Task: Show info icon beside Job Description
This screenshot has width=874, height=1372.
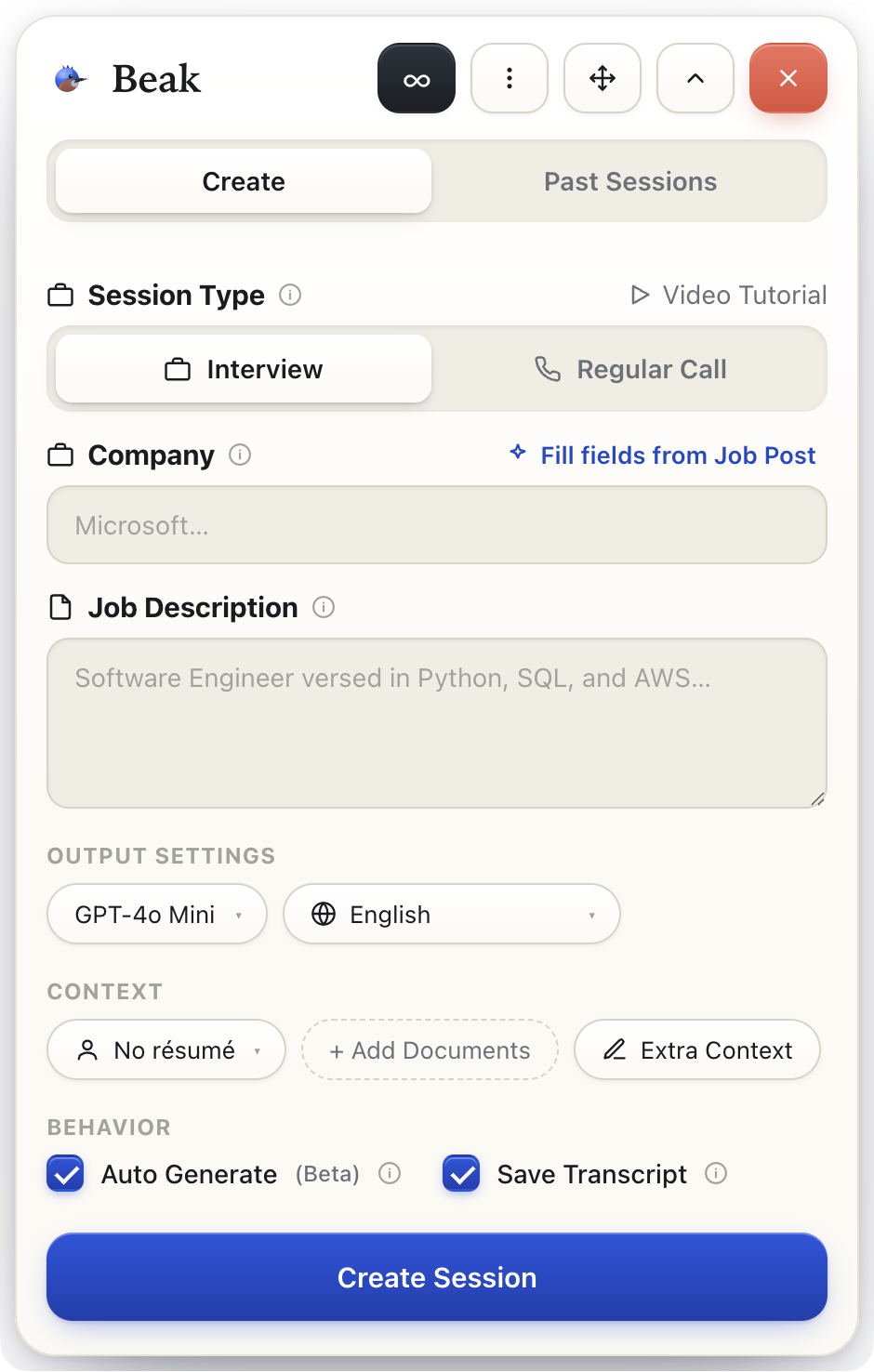Action: click(x=324, y=607)
